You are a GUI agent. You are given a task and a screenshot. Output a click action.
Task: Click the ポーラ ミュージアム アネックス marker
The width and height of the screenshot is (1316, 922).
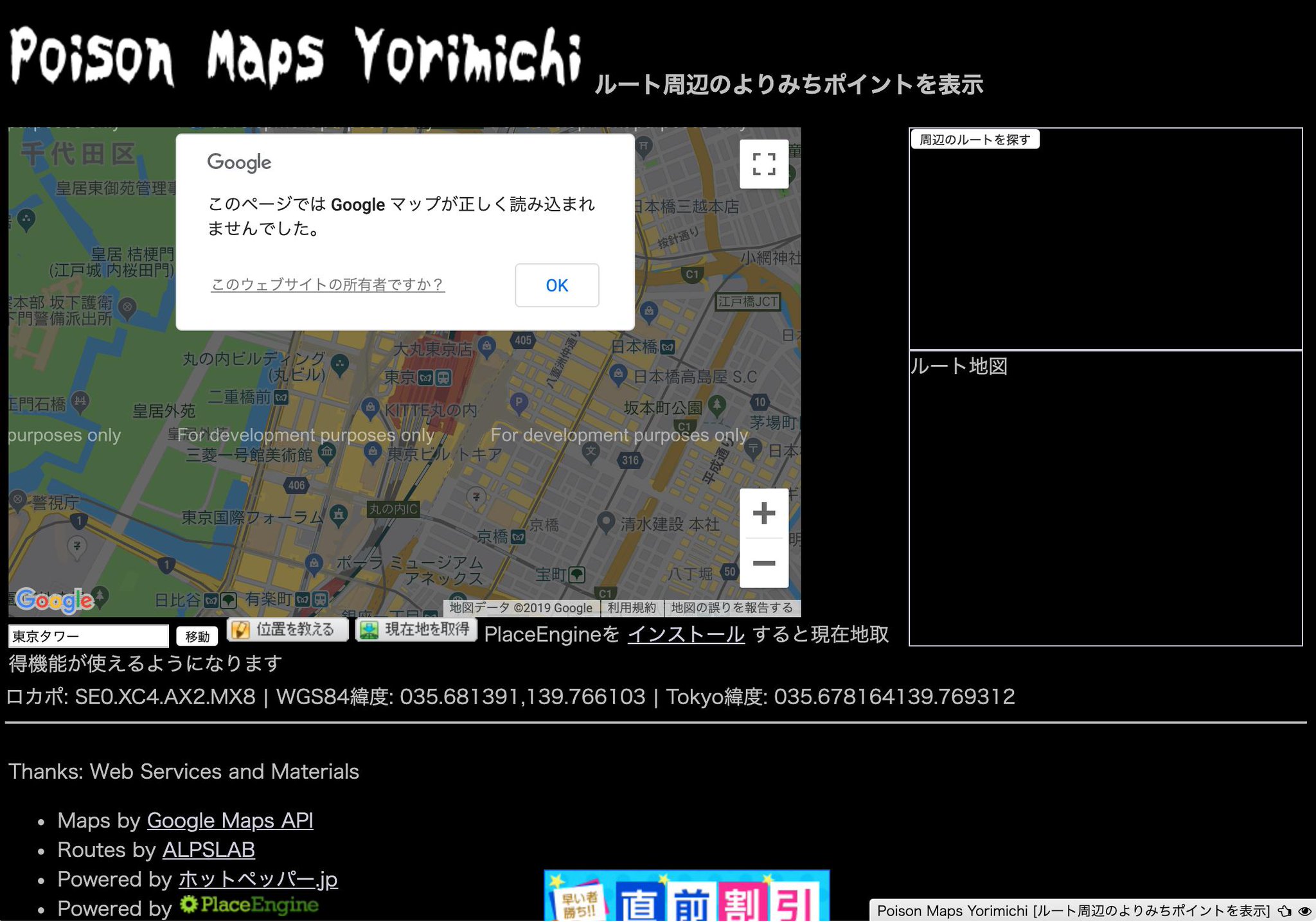(x=314, y=563)
